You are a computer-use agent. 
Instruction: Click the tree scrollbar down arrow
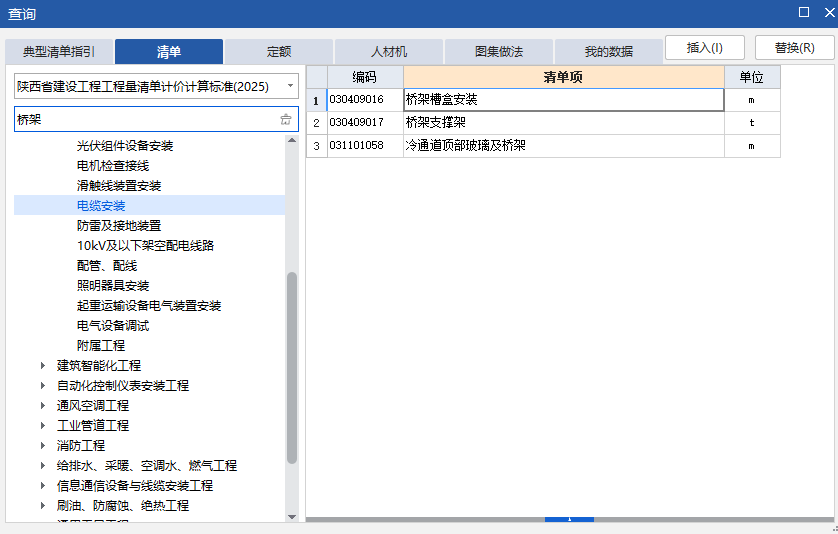click(292, 517)
